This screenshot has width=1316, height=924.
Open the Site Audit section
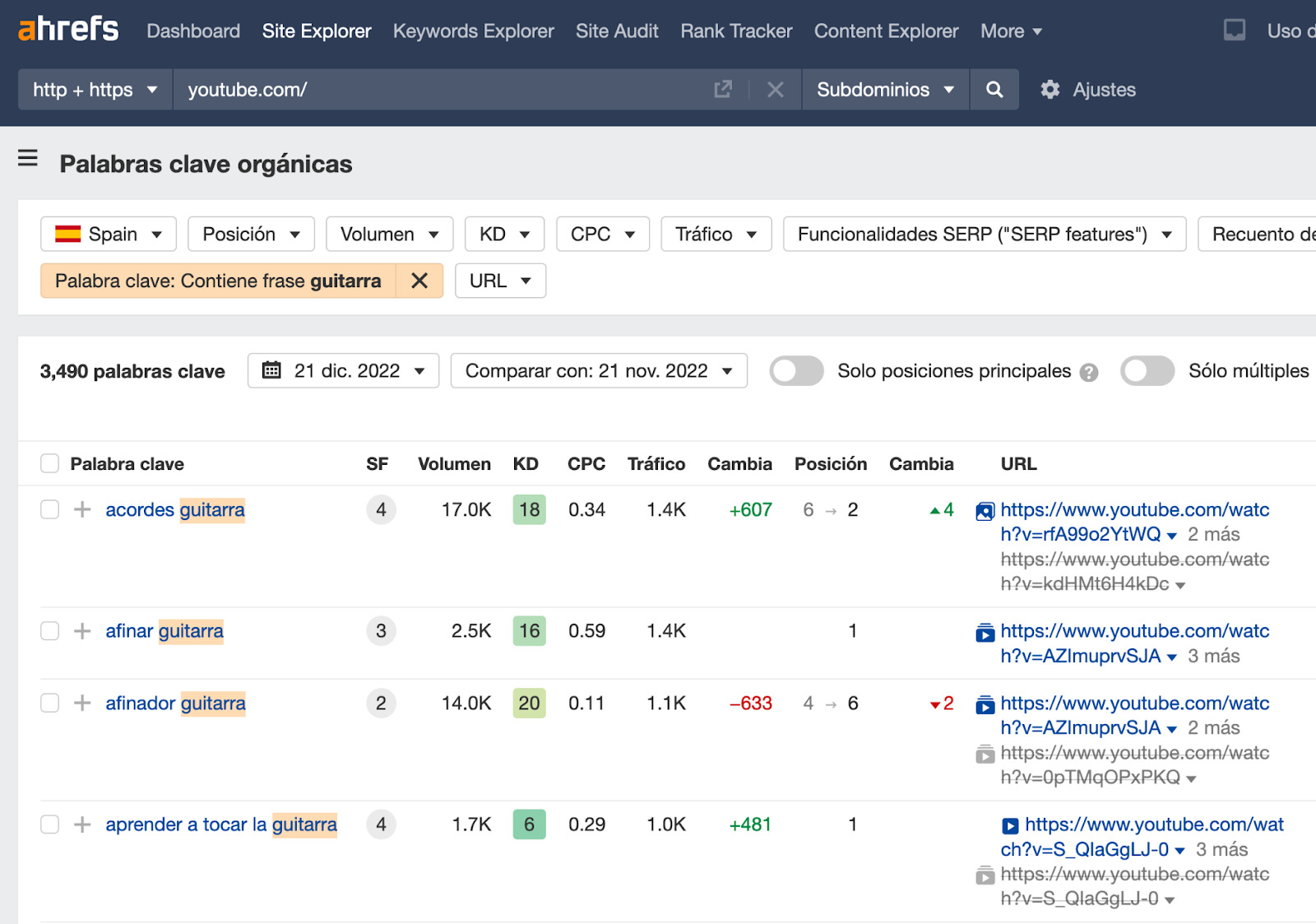coord(617,31)
